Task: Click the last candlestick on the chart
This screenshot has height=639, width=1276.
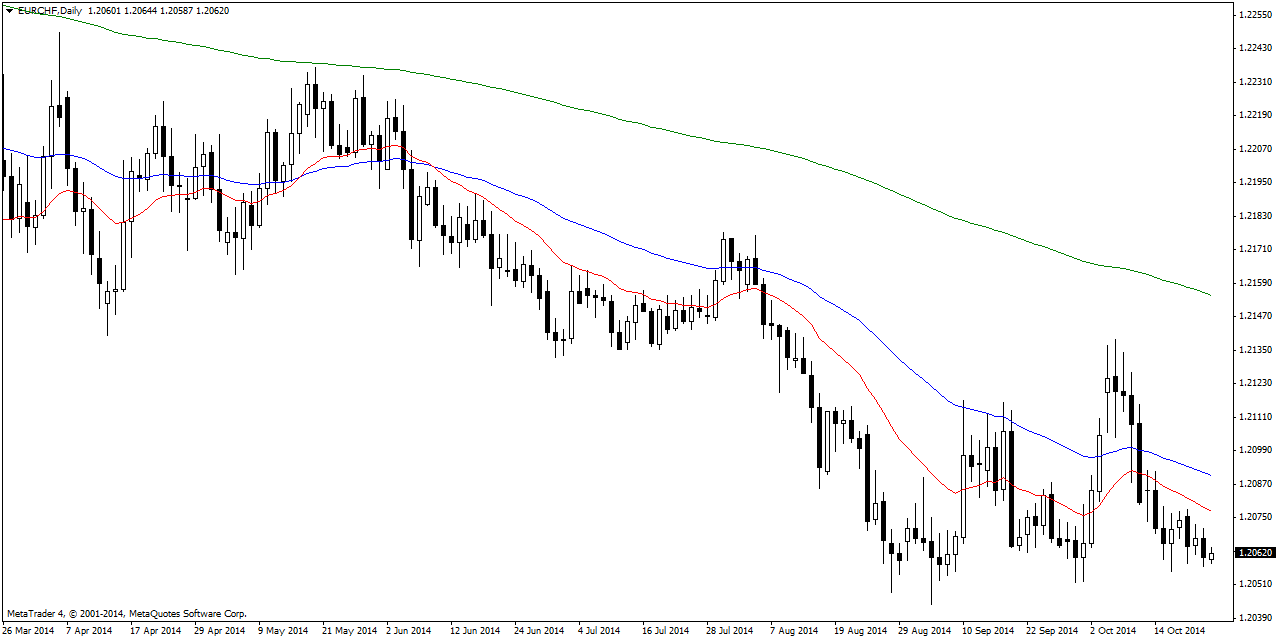Action: click(x=1211, y=556)
